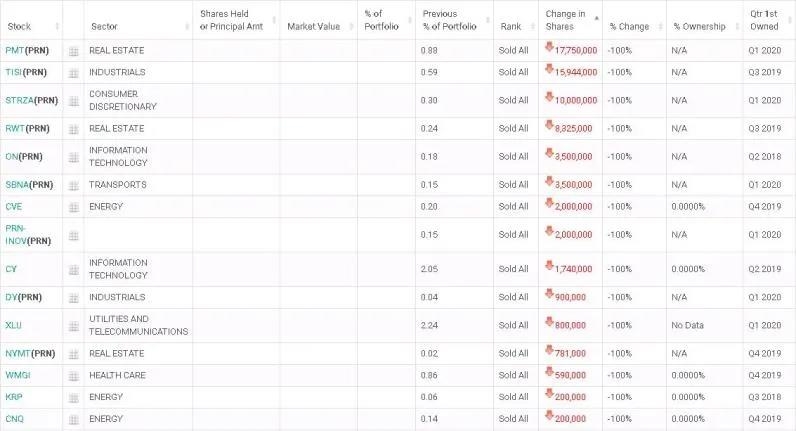796x431 pixels.
Task: Sort the table by Stock column
Action: [x=20, y=25]
